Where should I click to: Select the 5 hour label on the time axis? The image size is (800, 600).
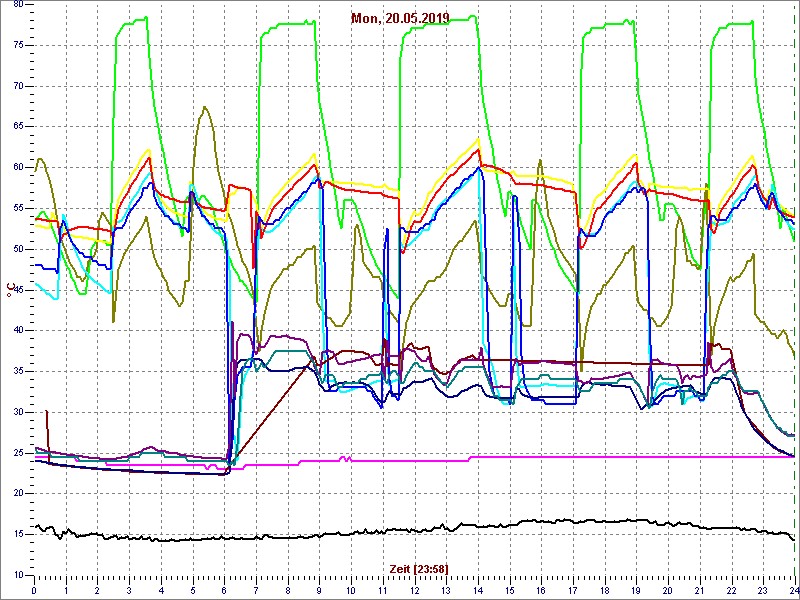tap(193, 591)
